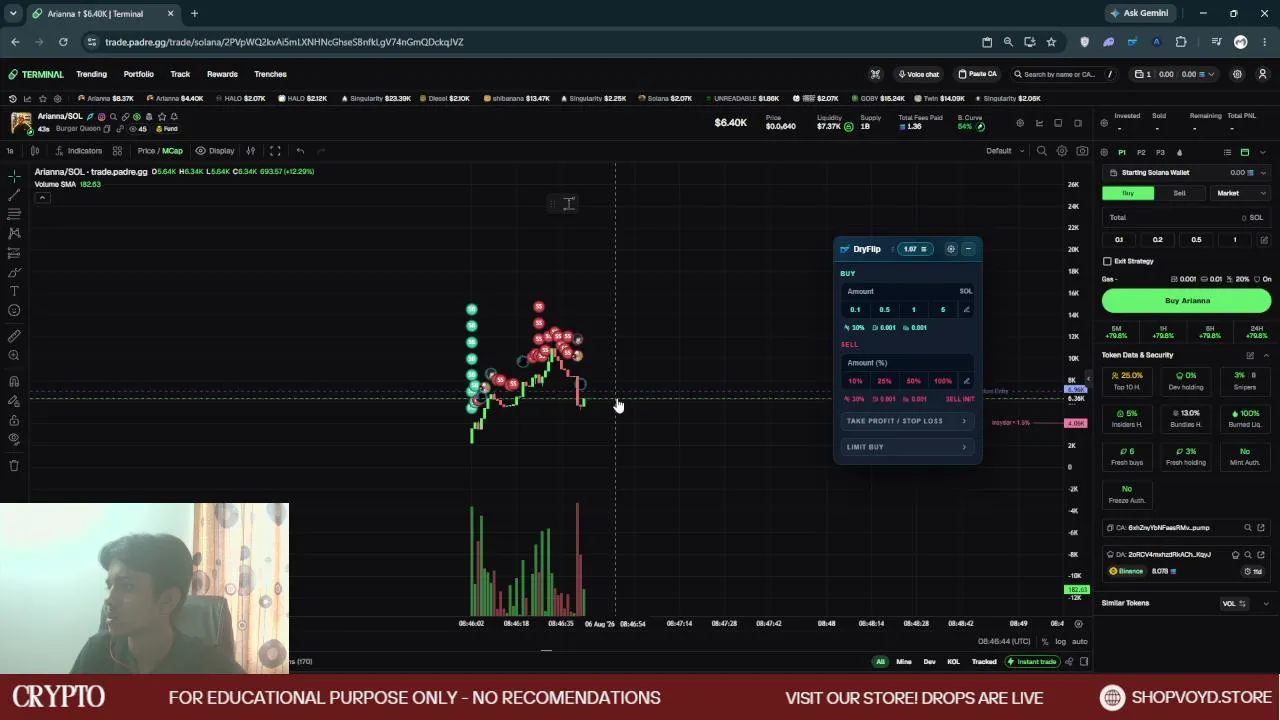
Task: Toggle log scale on chart
Action: [1060, 641]
